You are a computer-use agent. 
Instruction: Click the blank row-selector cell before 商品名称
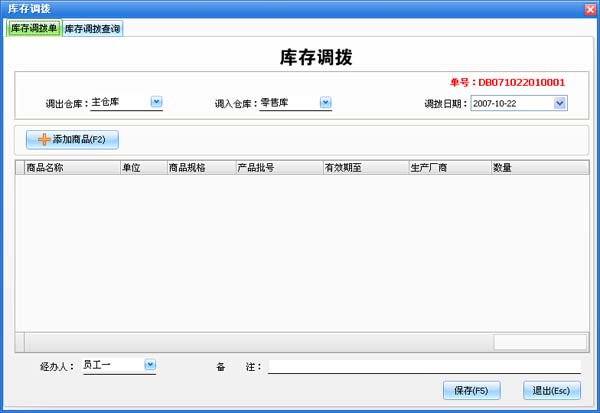19,168
